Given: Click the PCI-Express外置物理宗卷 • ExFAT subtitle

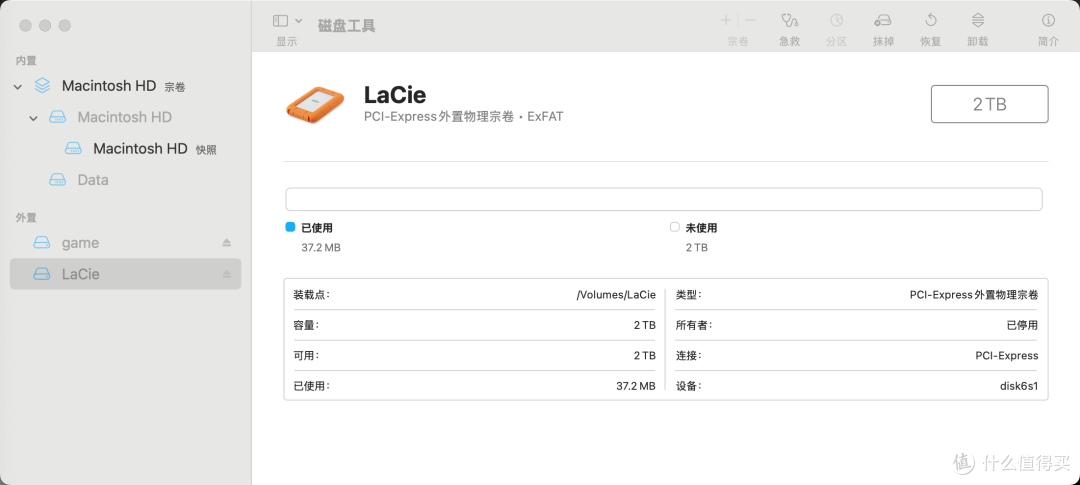Looking at the screenshot, I should (x=464, y=117).
